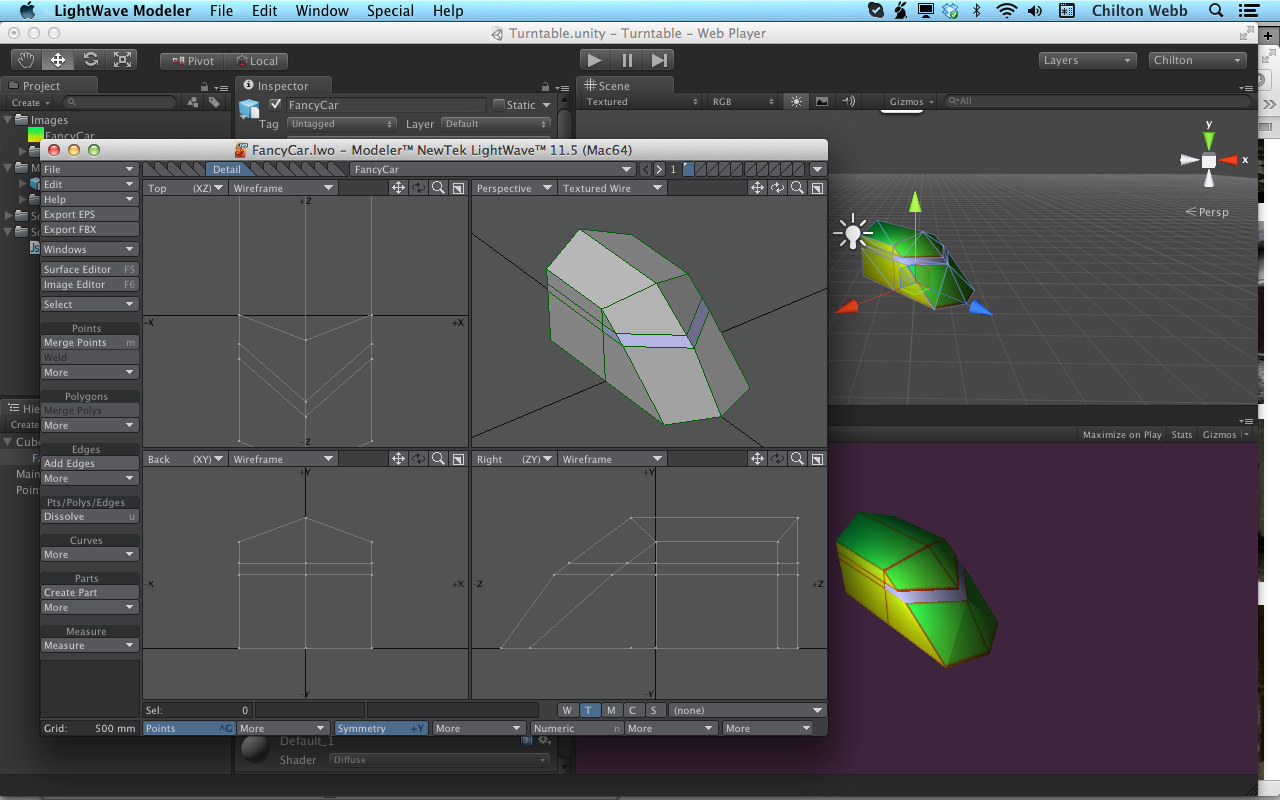
Task: Select Unity's Hand tool
Action: coord(26,60)
